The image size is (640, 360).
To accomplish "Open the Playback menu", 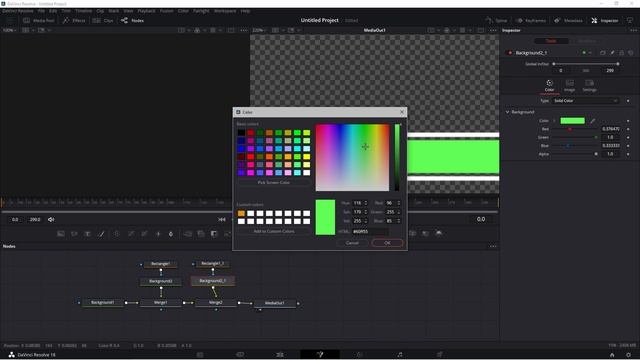I will pyautogui.click(x=146, y=11).
